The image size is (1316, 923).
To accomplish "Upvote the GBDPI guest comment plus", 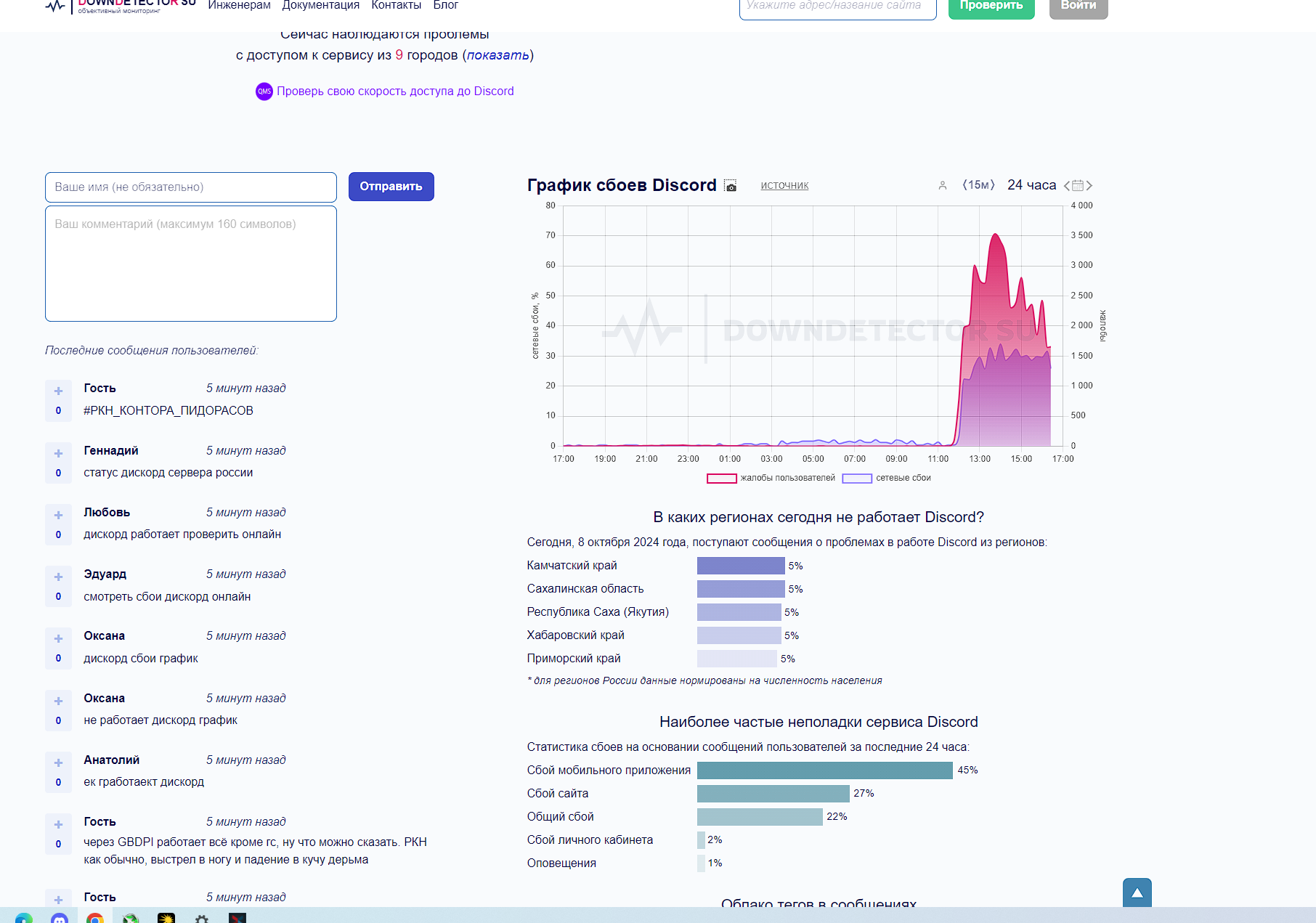I will tap(58, 824).
